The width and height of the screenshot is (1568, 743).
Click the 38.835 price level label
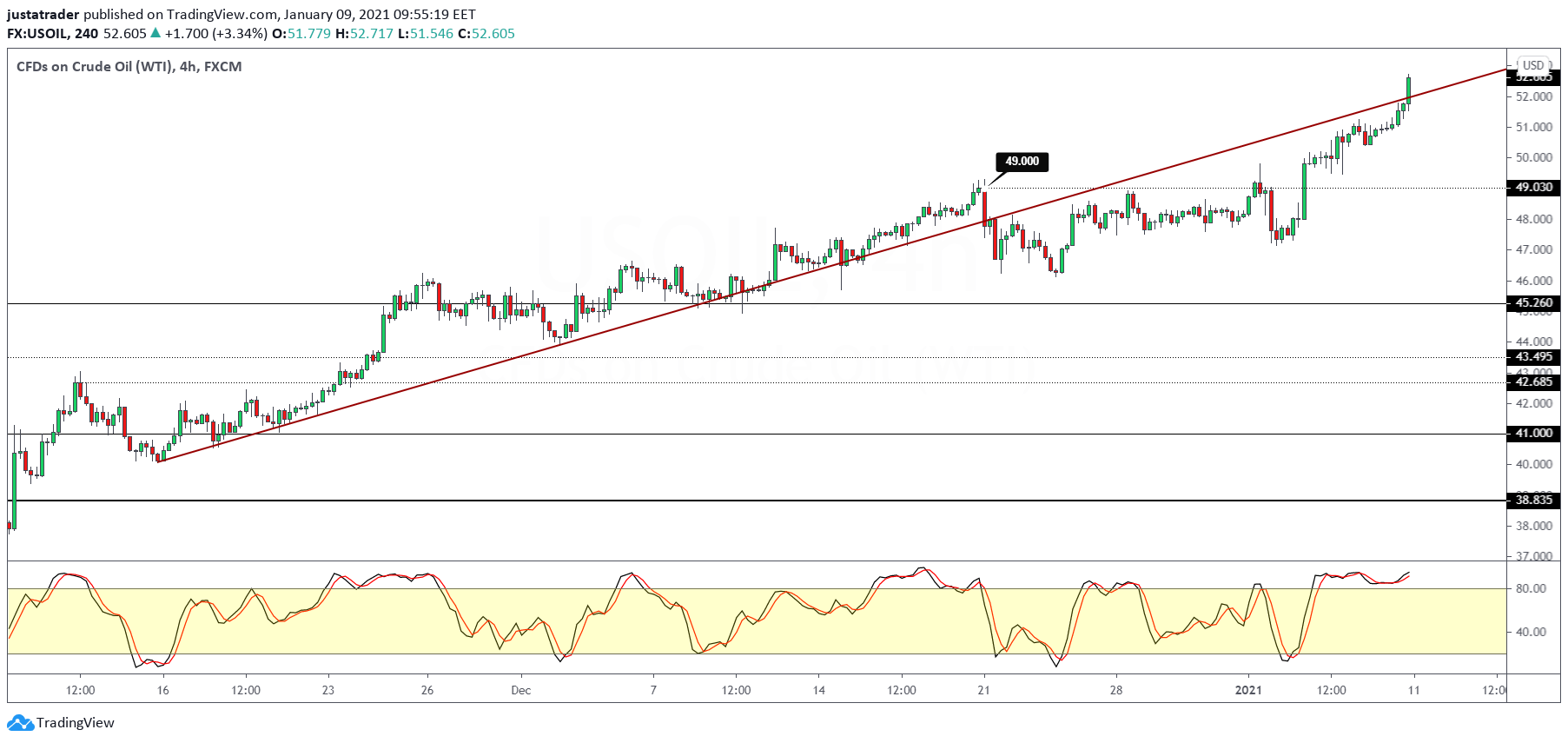(x=1533, y=500)
